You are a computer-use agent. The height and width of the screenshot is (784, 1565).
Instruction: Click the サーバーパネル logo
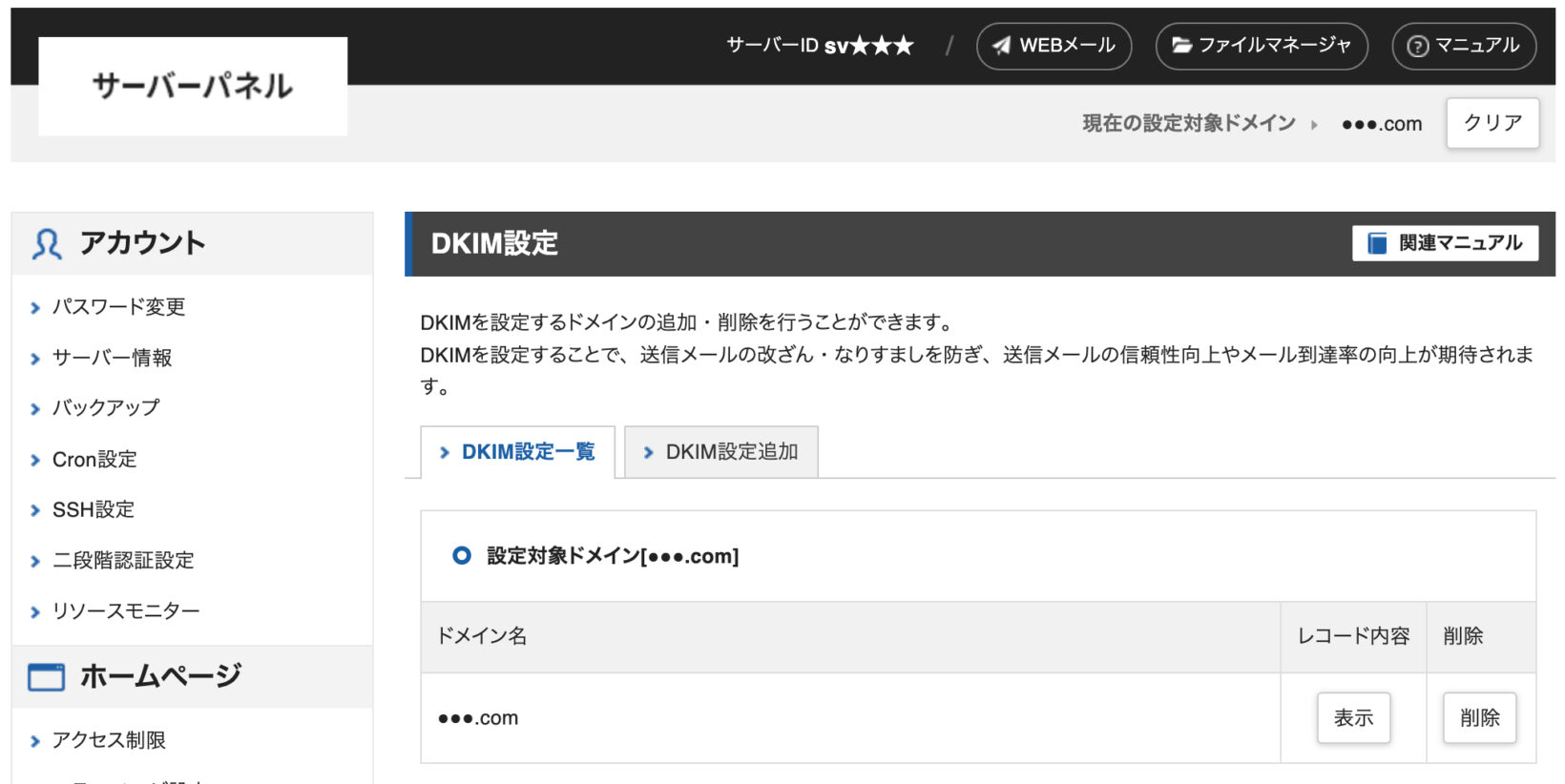click(193, 86)
